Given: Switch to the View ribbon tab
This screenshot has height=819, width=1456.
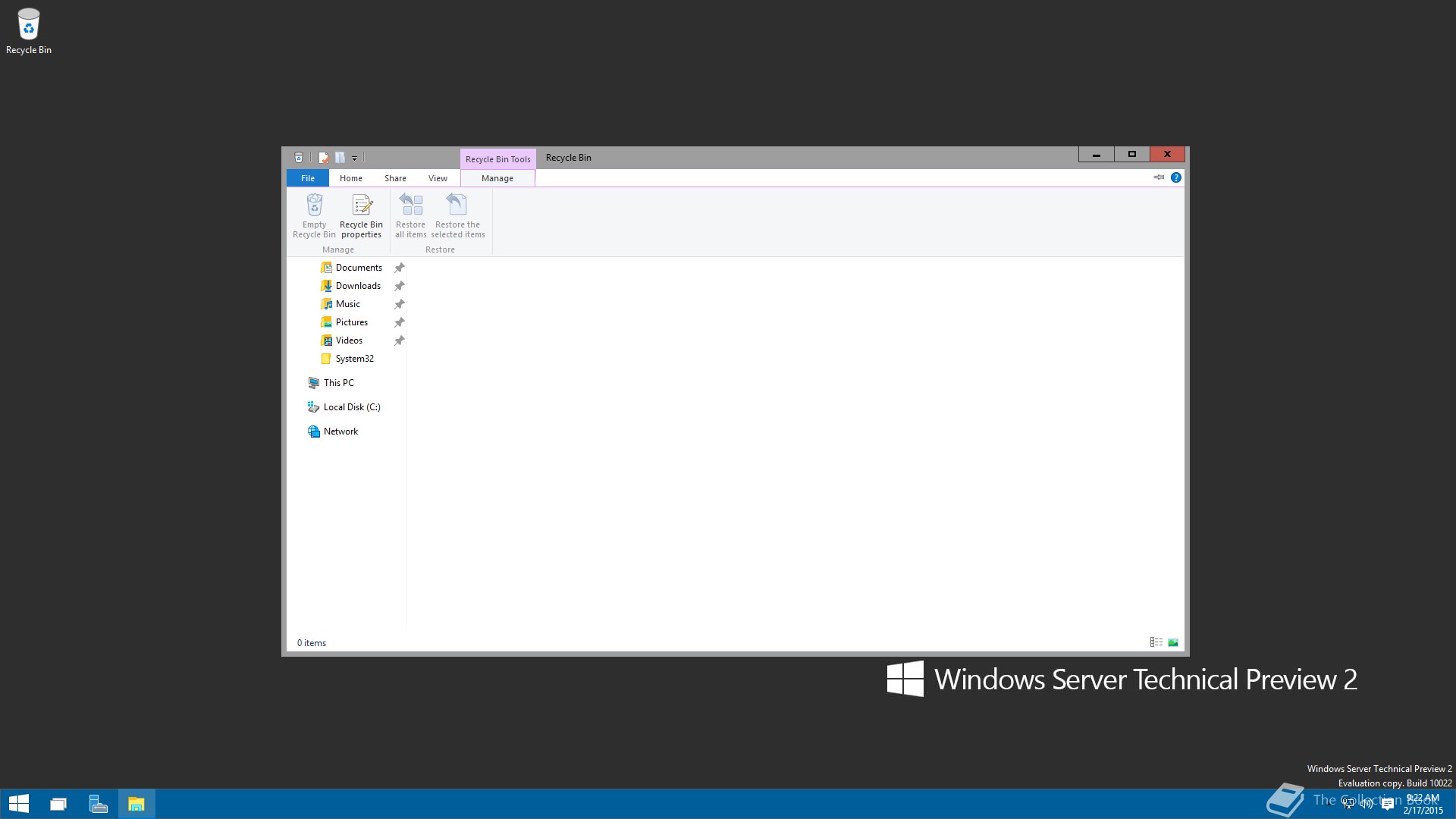Looking at the screenshot, I should coord(438,178).
